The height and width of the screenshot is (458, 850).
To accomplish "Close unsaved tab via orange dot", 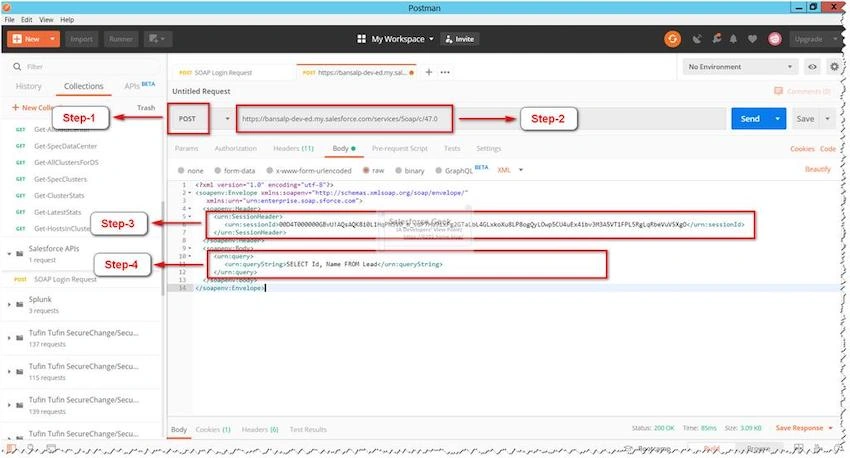I will (x=411, y=73).
